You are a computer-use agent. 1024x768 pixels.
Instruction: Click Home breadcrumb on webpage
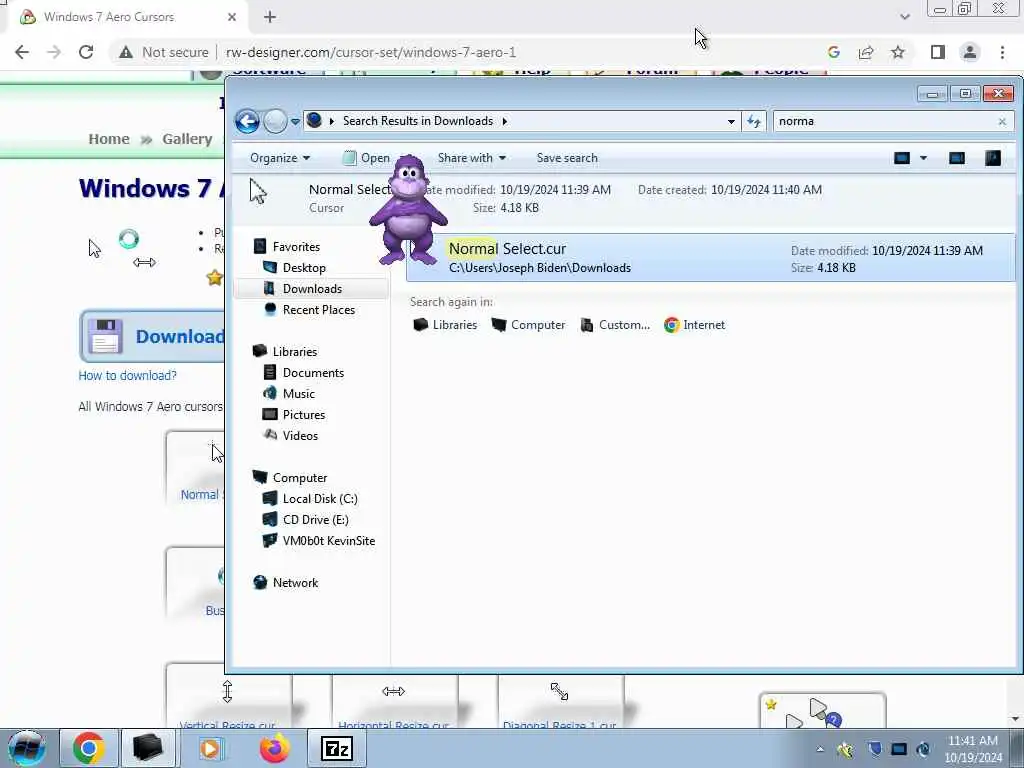pyautogui.click(x=109, y=139)
